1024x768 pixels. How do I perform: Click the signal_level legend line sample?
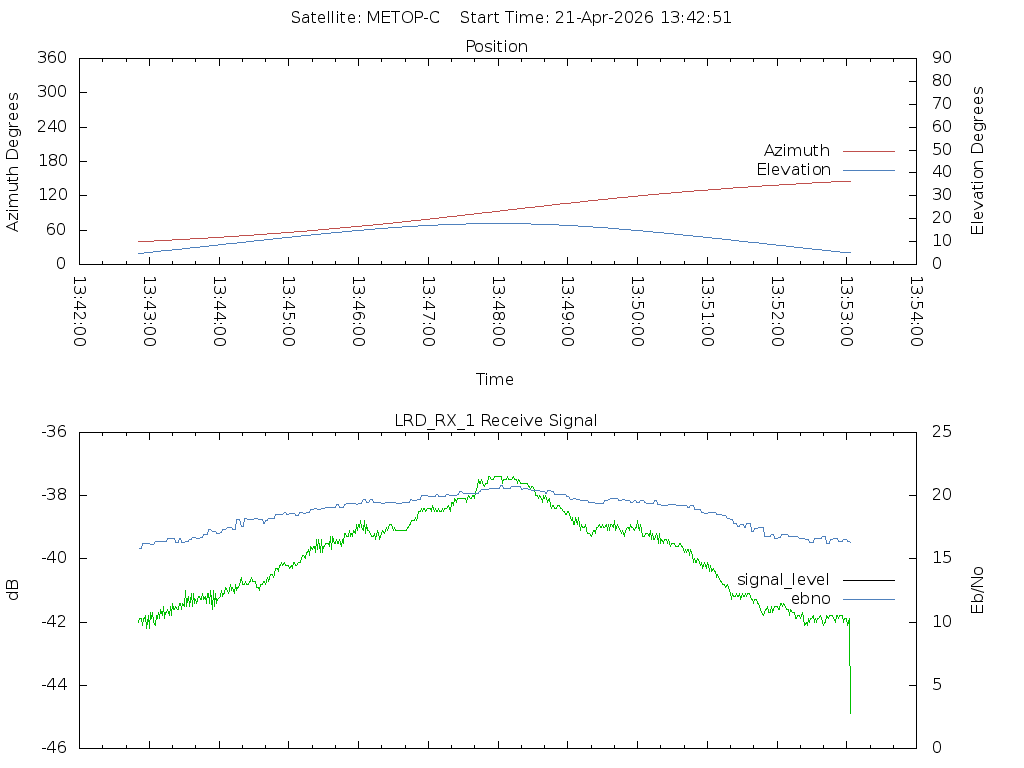[x=869, y=580]
